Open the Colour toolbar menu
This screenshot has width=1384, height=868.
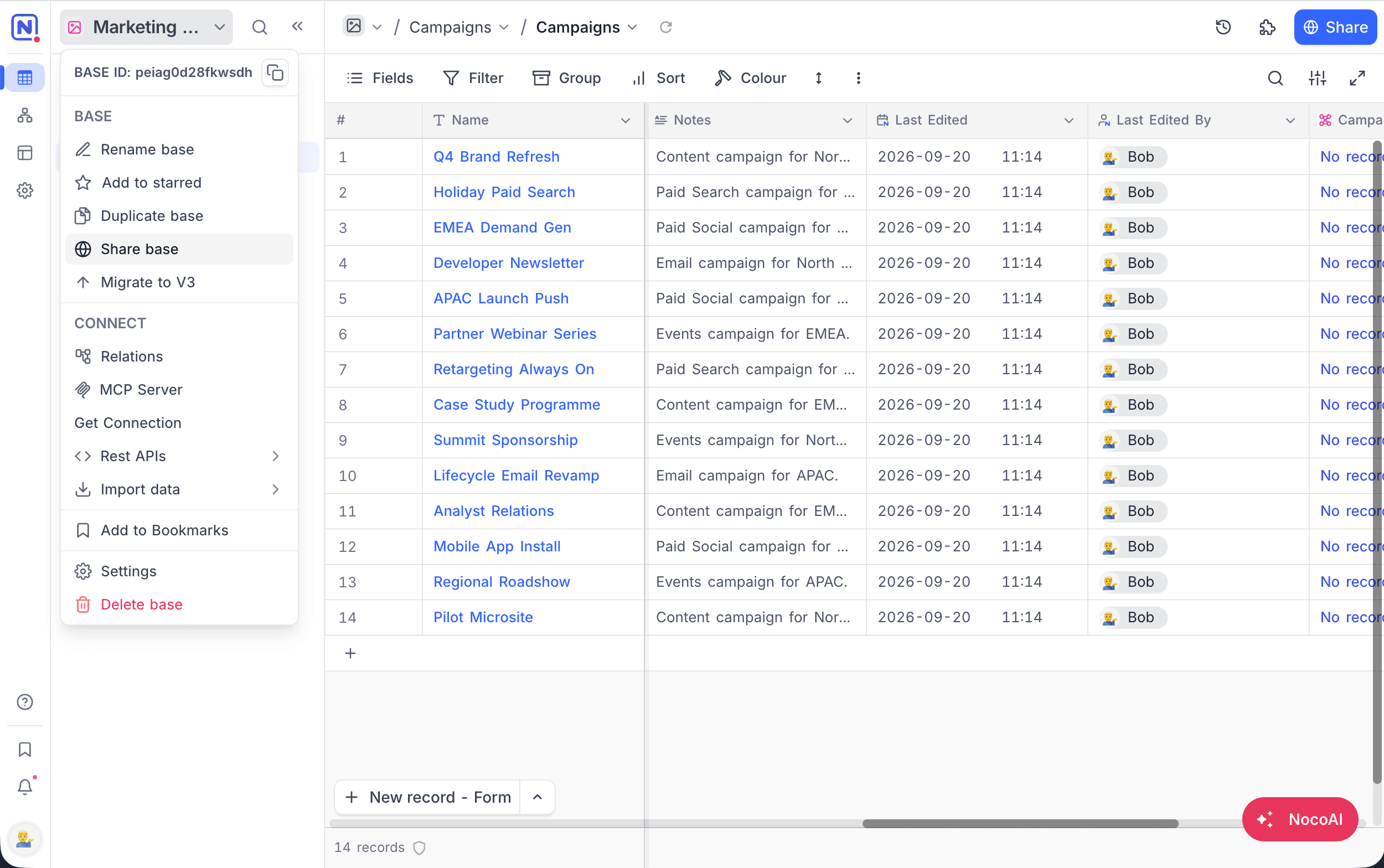click(x=750, y=78)
